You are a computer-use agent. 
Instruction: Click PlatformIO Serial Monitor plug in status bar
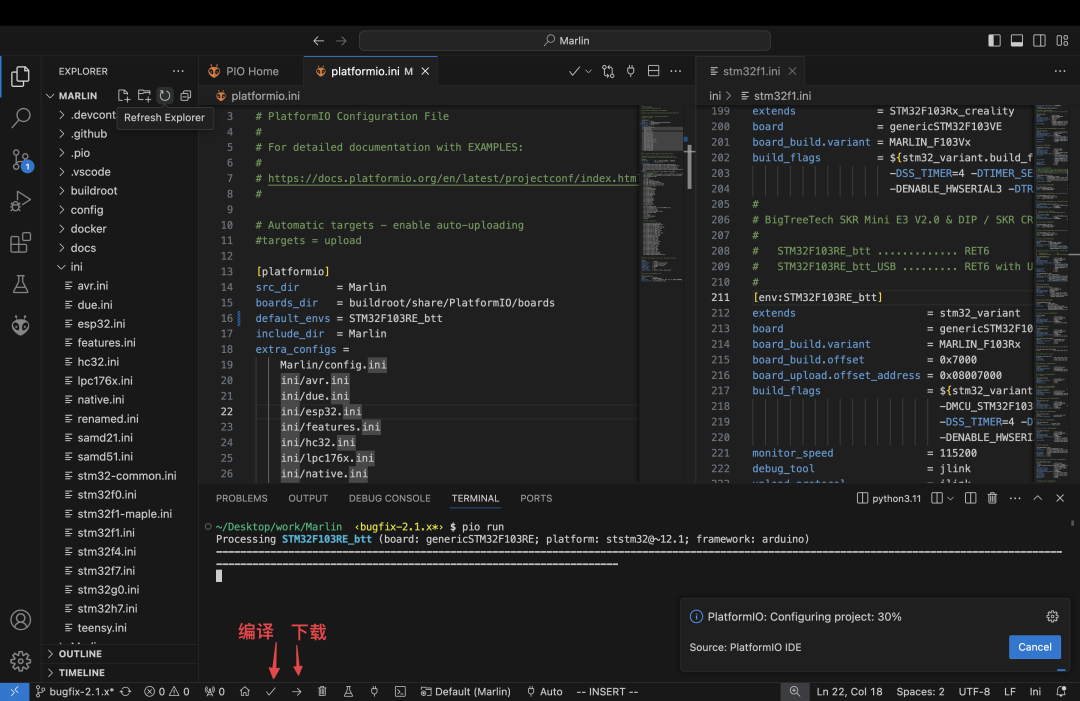point(374,691)
